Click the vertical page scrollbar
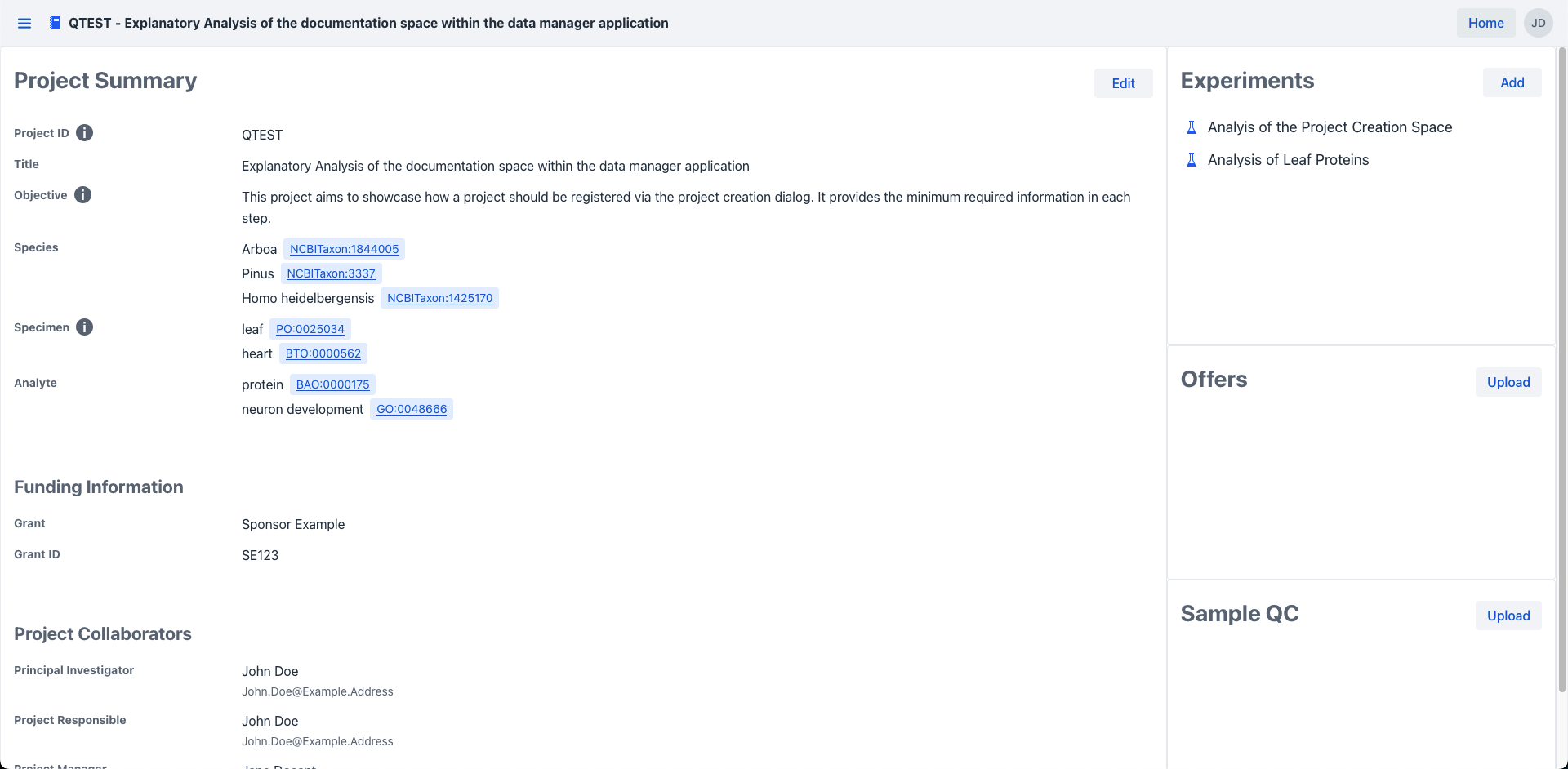Viewport: 1568px width, 769px height. 1561,367
